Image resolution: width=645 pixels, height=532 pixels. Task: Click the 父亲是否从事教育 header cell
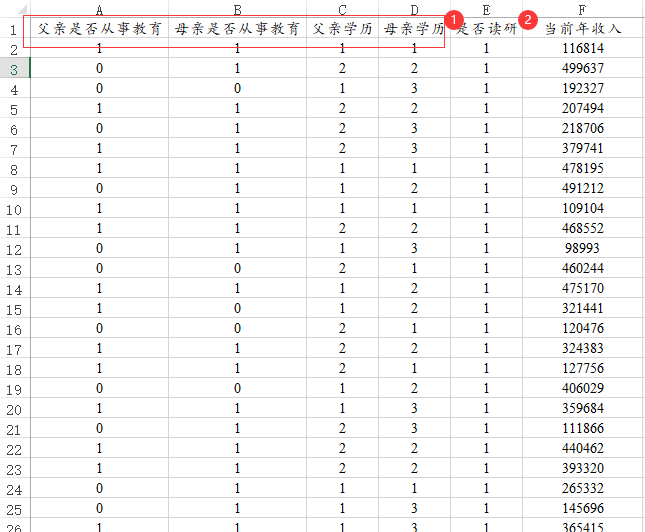[99, 29]
